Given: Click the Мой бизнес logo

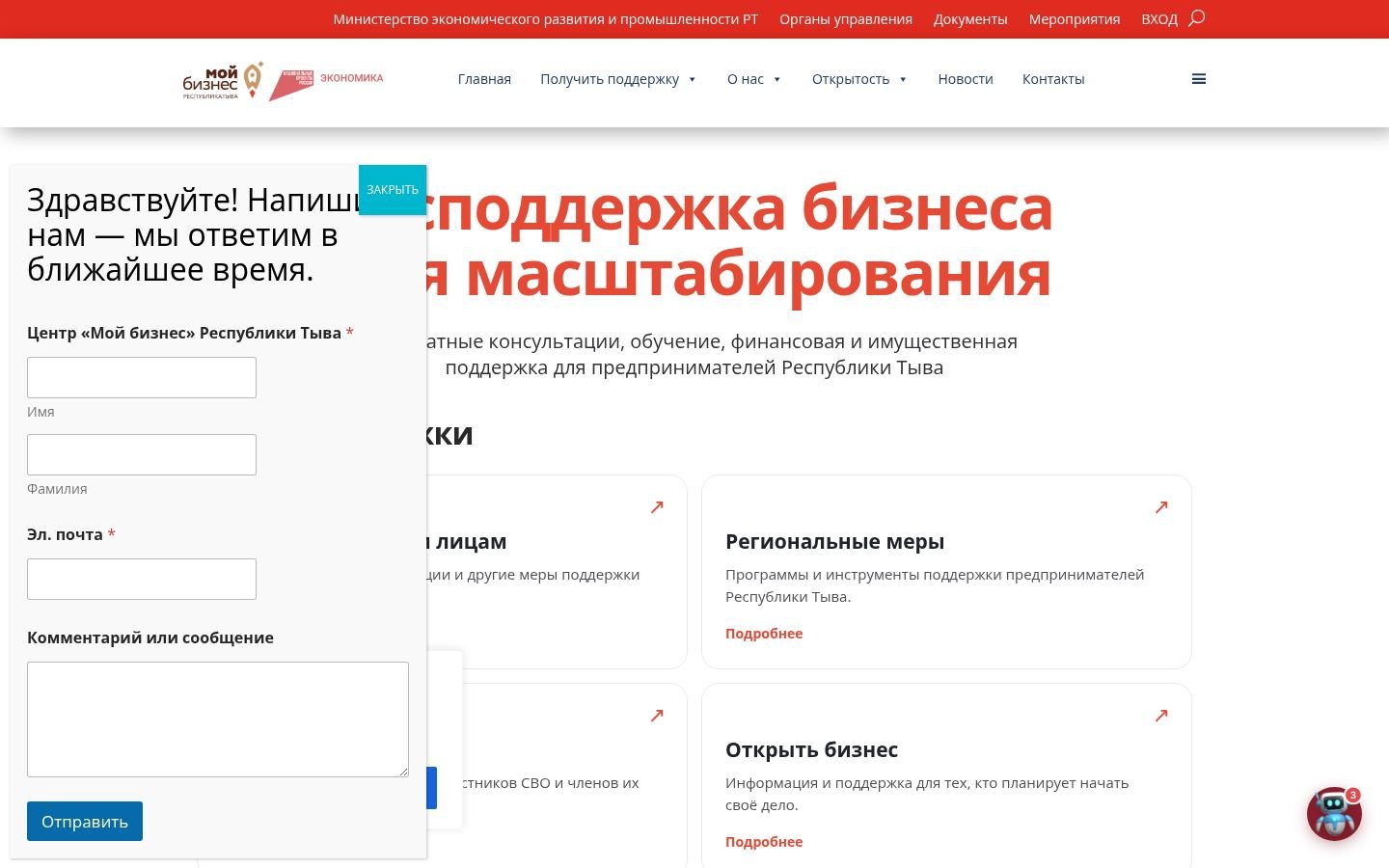Looking at the screenshot, I should pyautogui.click(x=224, y=81).
